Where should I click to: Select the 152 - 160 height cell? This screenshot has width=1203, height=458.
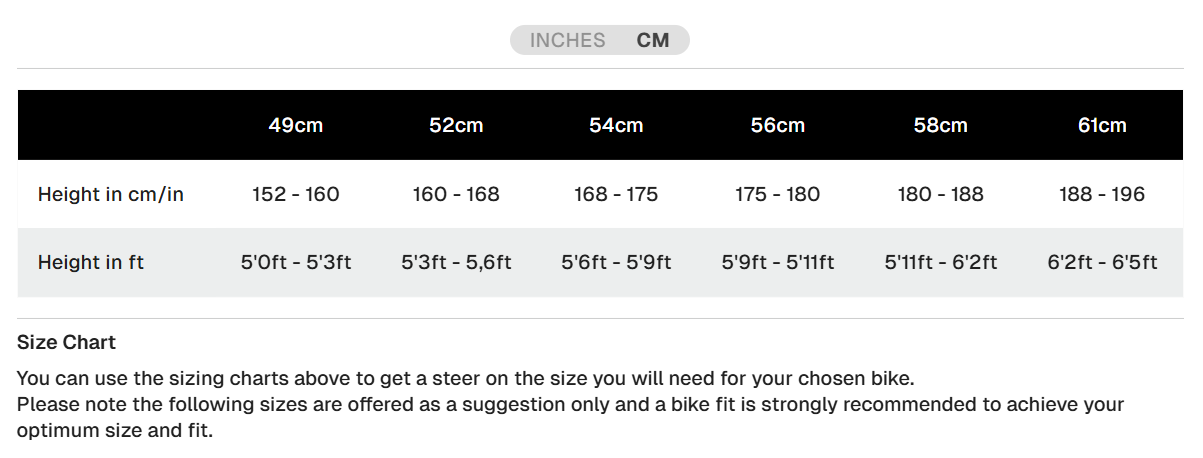click(295, 194)
